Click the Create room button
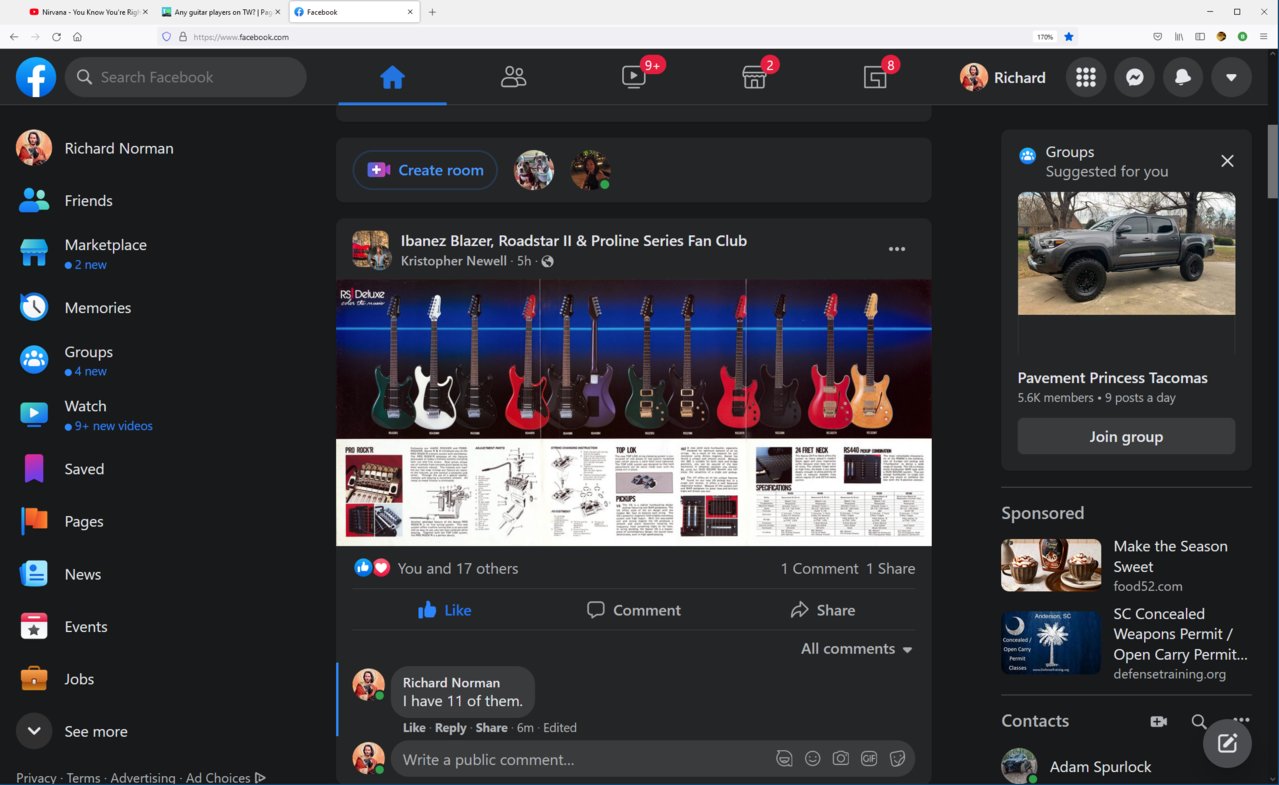 pos(425,170)
